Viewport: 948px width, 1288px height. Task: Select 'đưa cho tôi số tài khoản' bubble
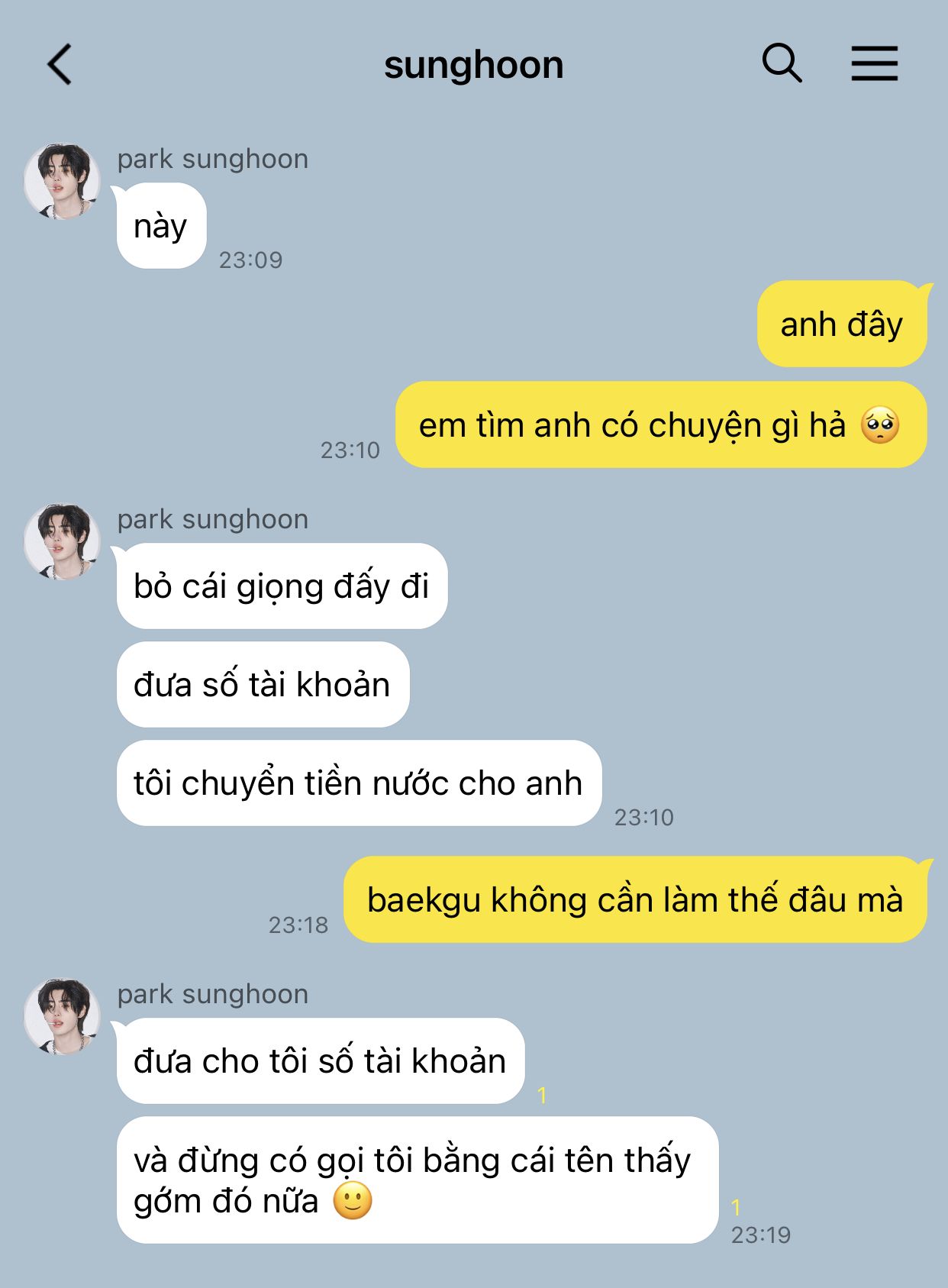pyautogui.click(x=321, y=1061)
